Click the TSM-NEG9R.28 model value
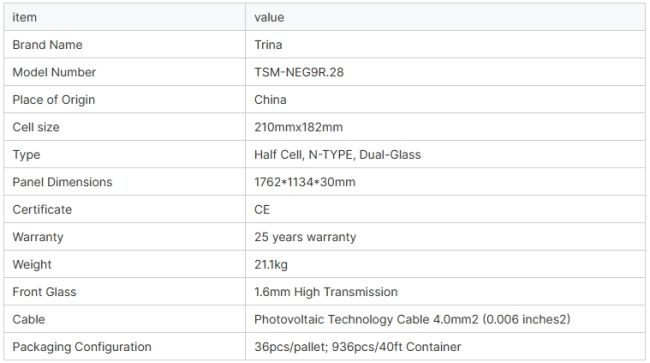 pyautogui.click(x=299, y=72)
